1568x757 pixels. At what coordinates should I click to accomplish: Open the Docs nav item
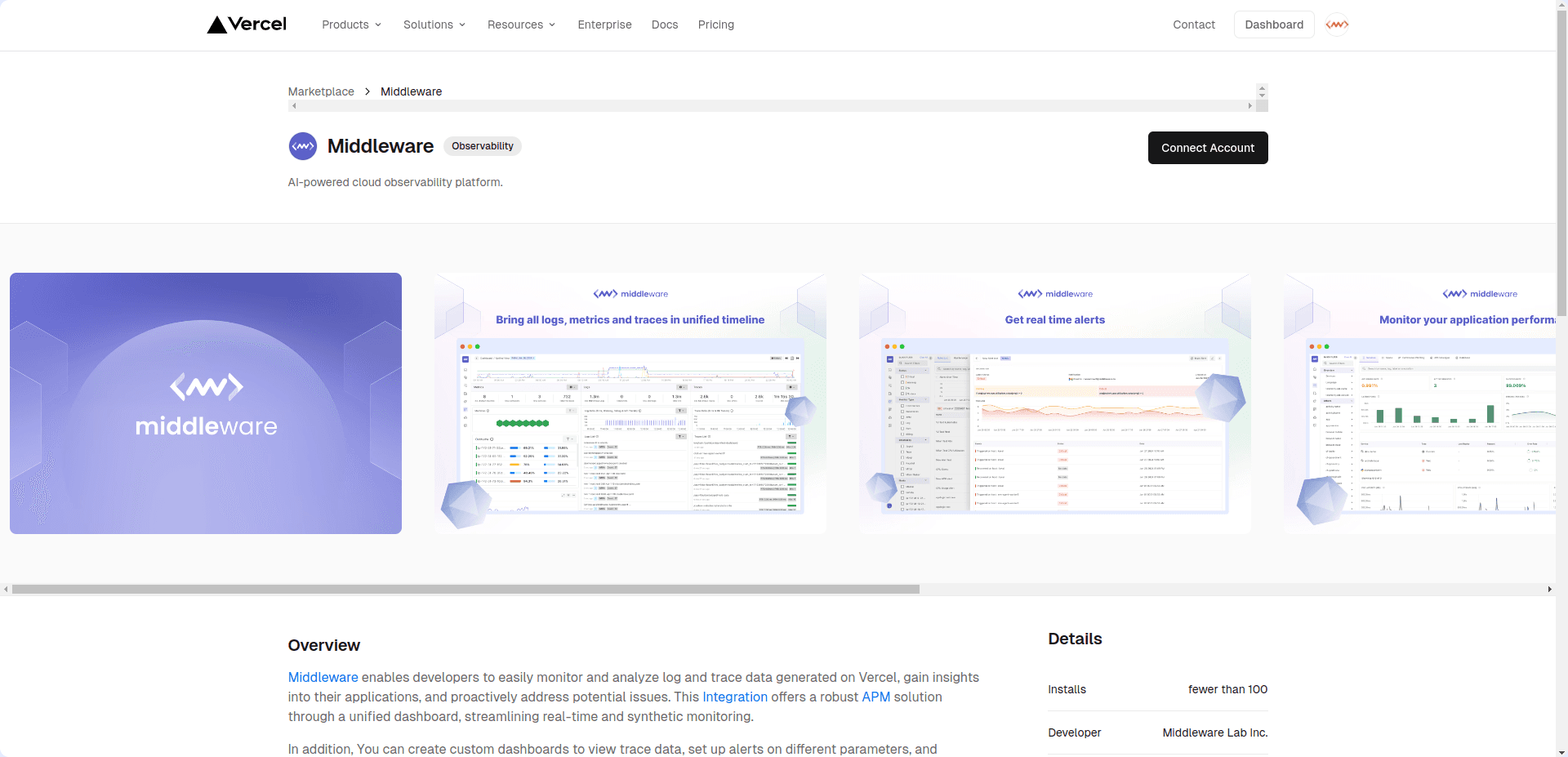pos(665,24)
